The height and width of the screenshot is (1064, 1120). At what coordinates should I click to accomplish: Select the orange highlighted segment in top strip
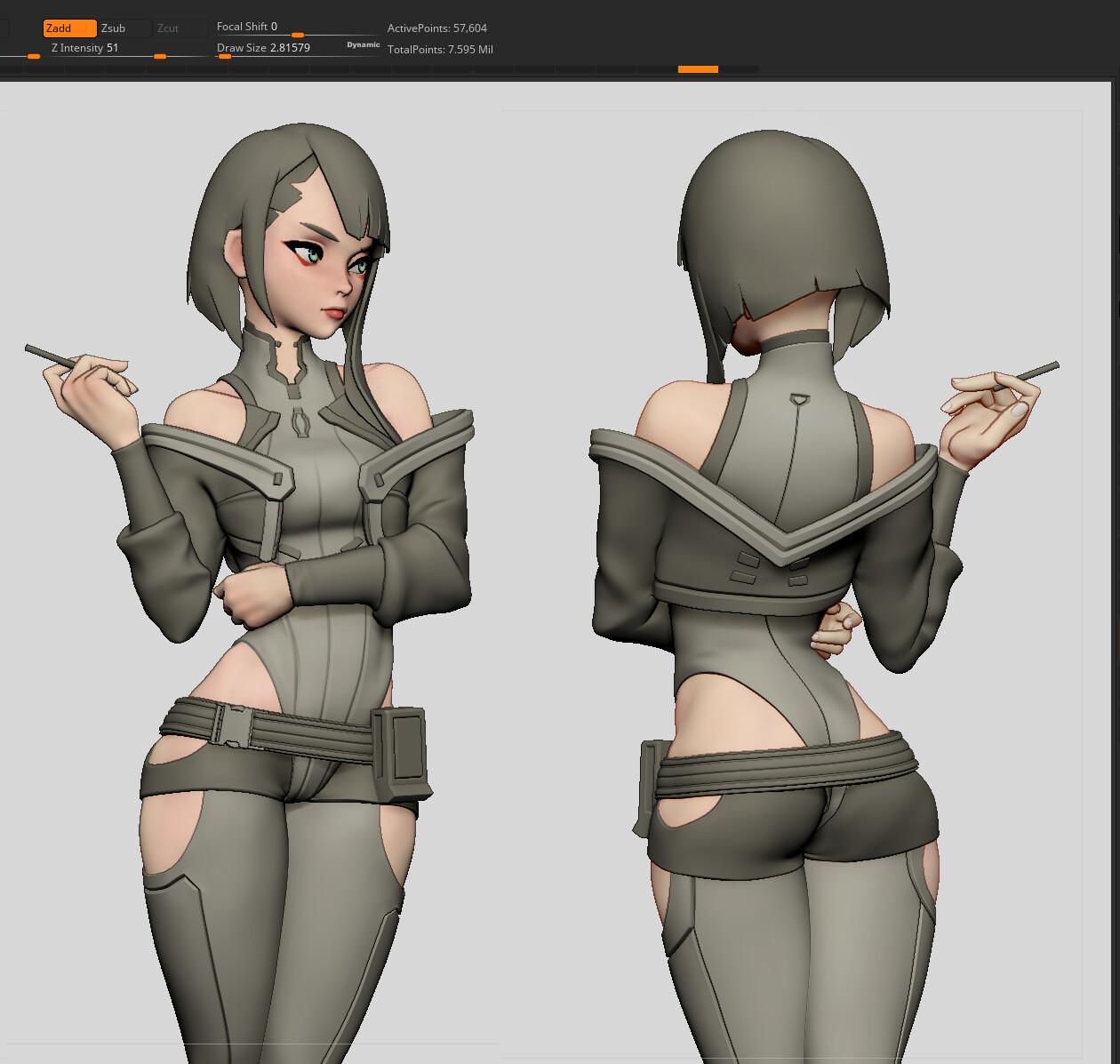(698, 68)
